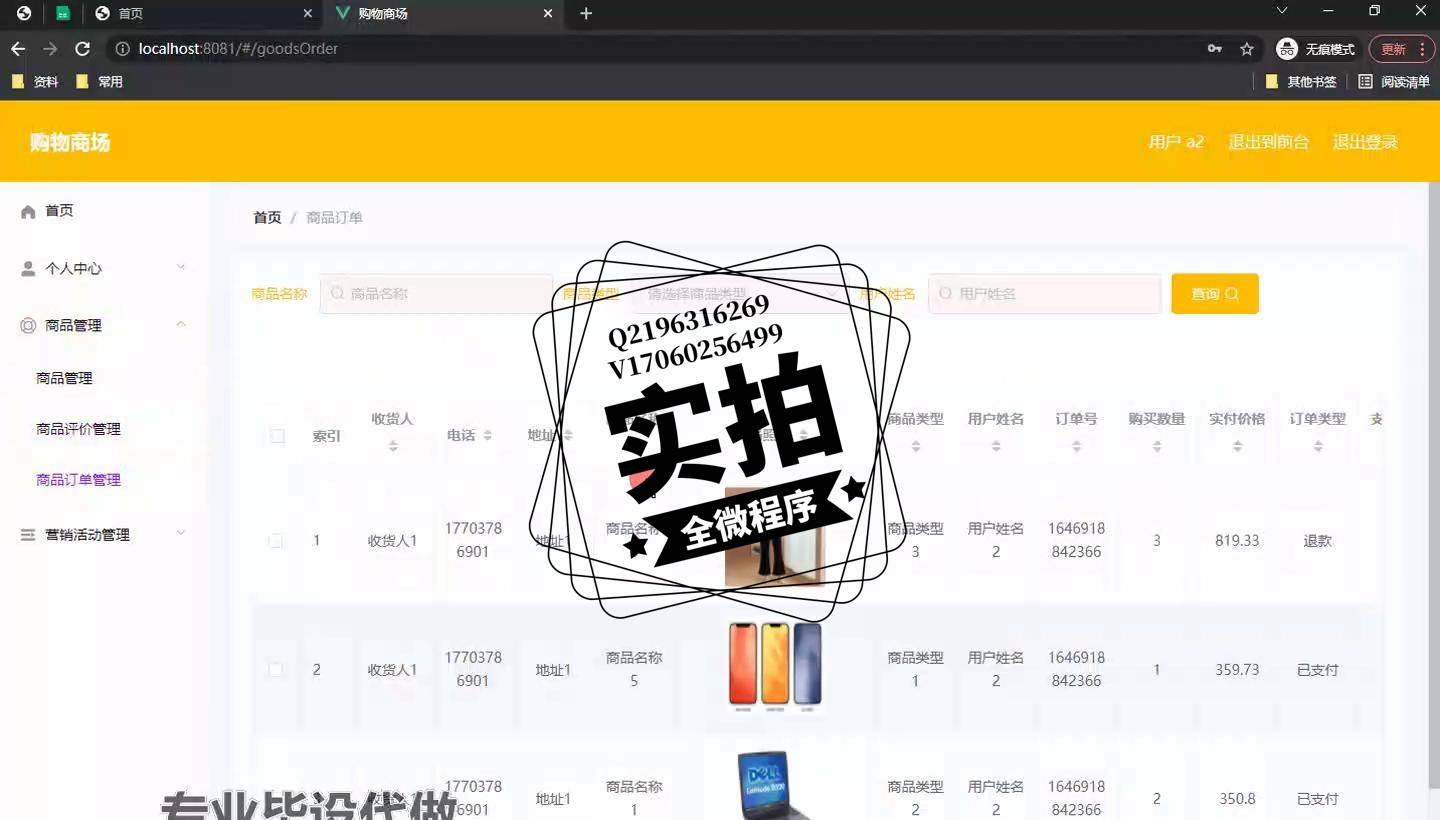1440x820 pixels.
Task: Open the Dell laptop photo in row 3
Action: (x=775, y=783)
